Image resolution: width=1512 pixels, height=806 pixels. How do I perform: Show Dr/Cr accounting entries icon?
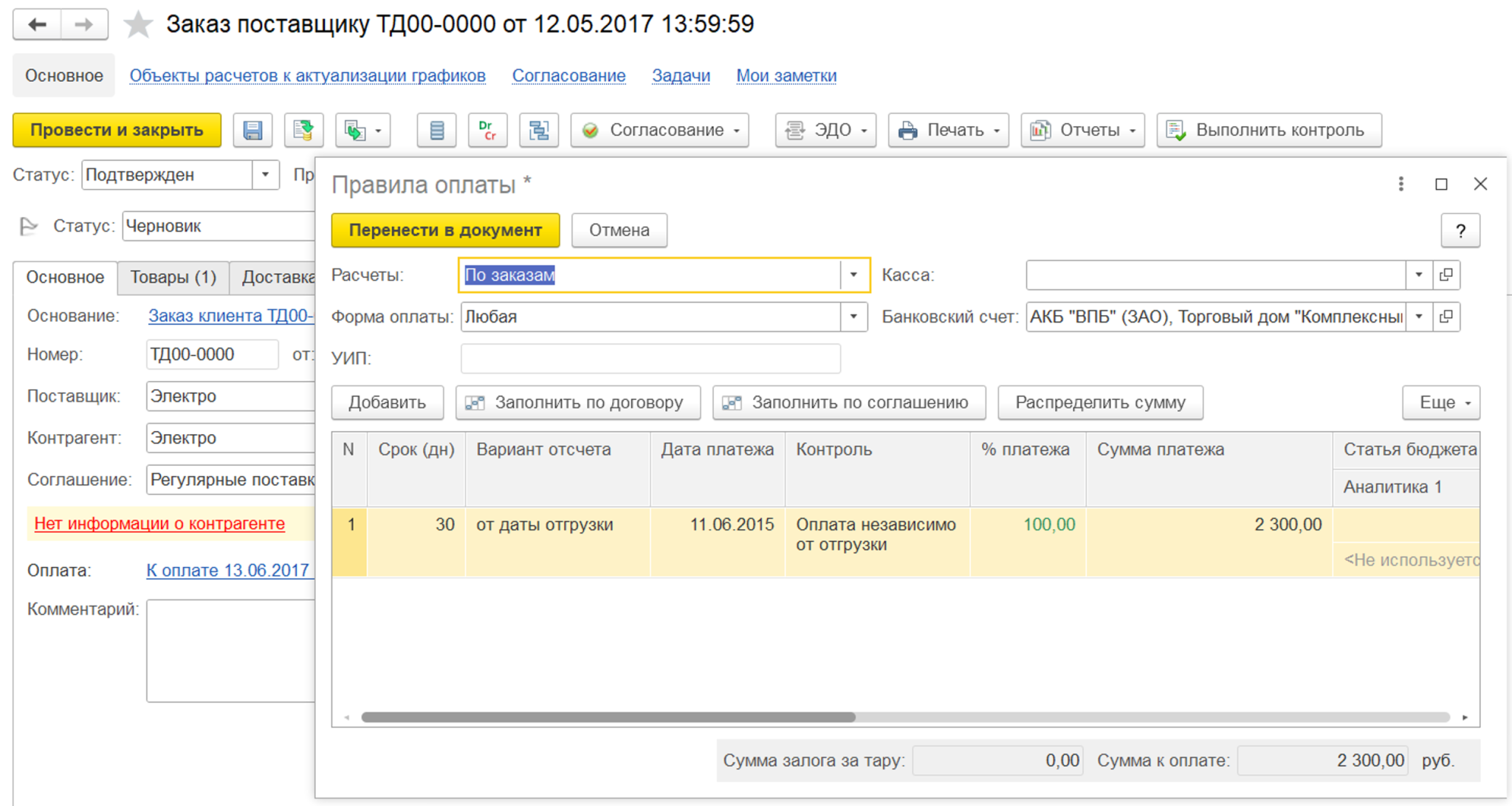click(x=487, y=131)
